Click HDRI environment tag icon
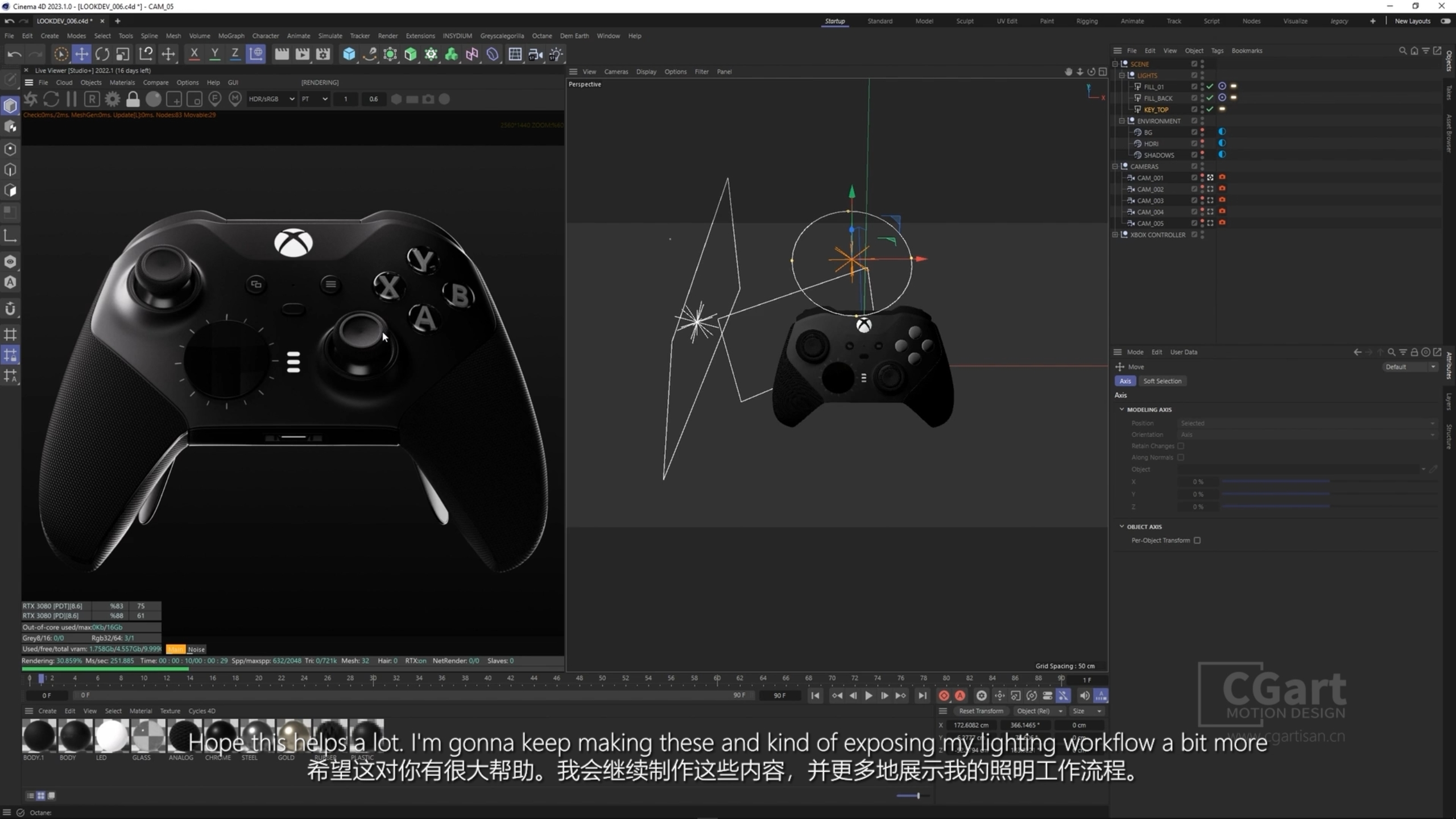The width and height of the screenshot is (1456, 819). (x=1222, y=143)
